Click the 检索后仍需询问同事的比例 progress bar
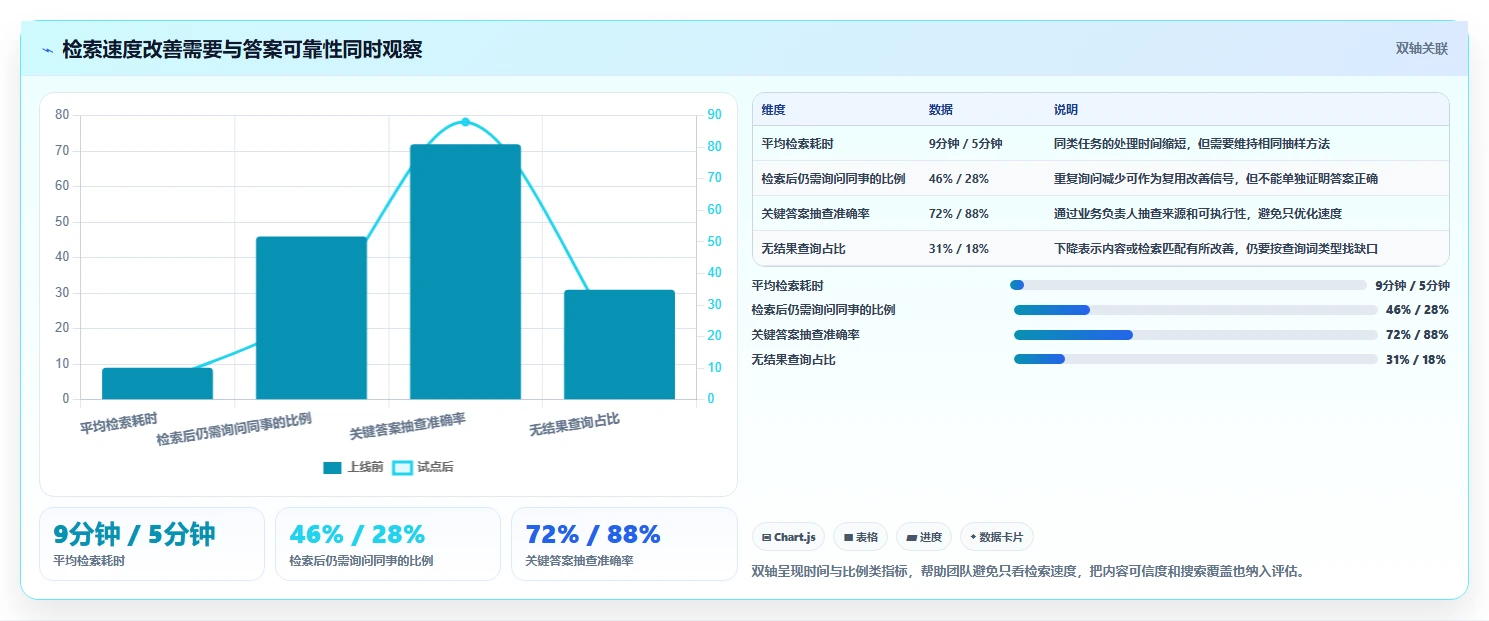Screen dimensions: 1489x621 pos(1196,310)
